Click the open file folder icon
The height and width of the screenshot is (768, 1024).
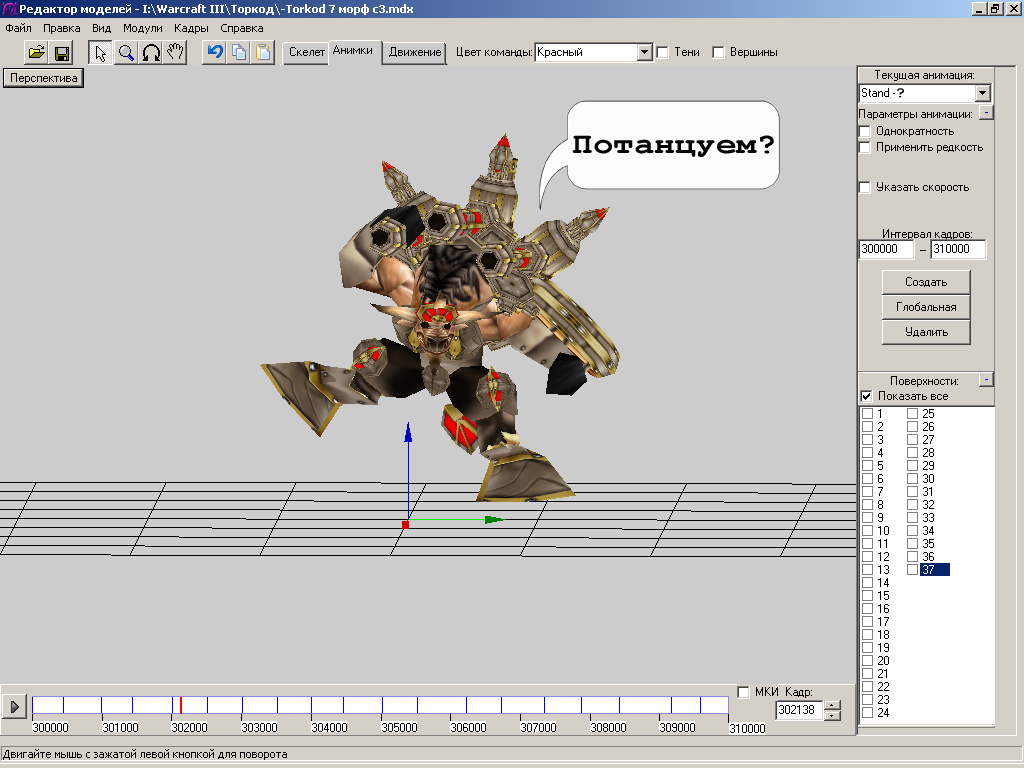[36, 53]
